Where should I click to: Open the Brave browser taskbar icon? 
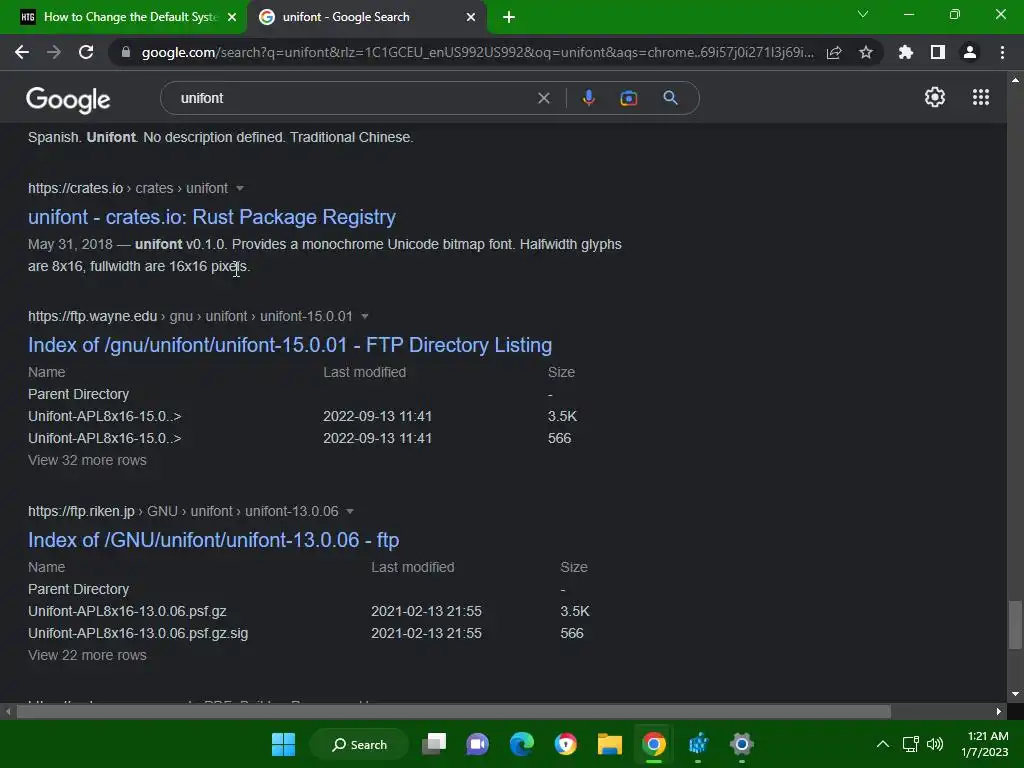[566, 744]
